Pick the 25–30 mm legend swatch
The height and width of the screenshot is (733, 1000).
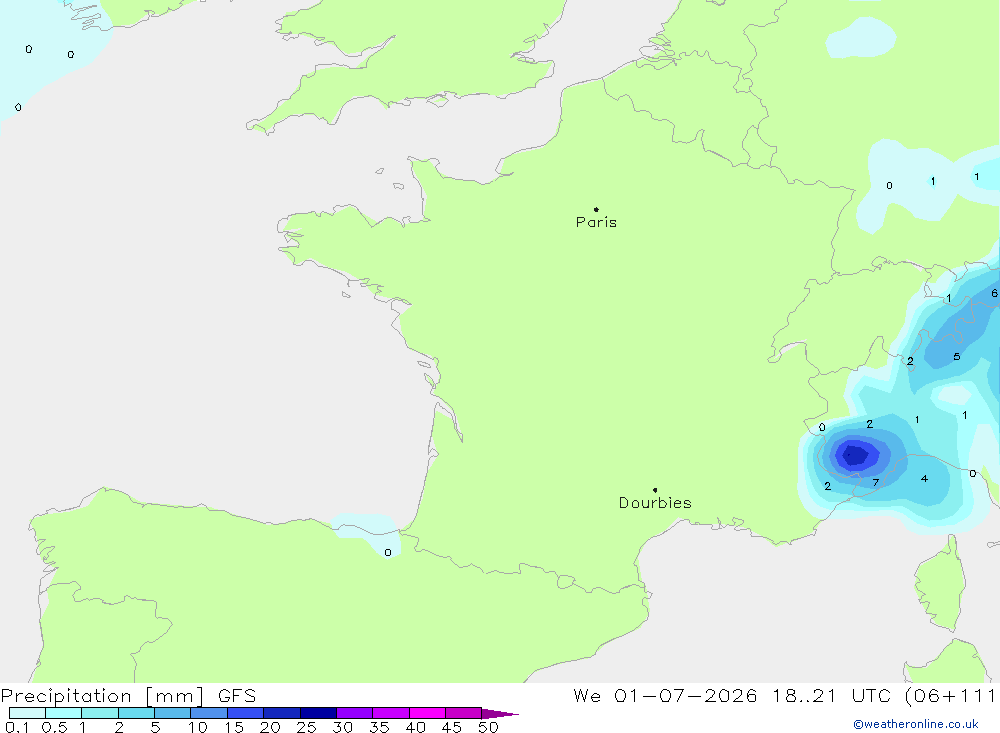click(318, 713)
